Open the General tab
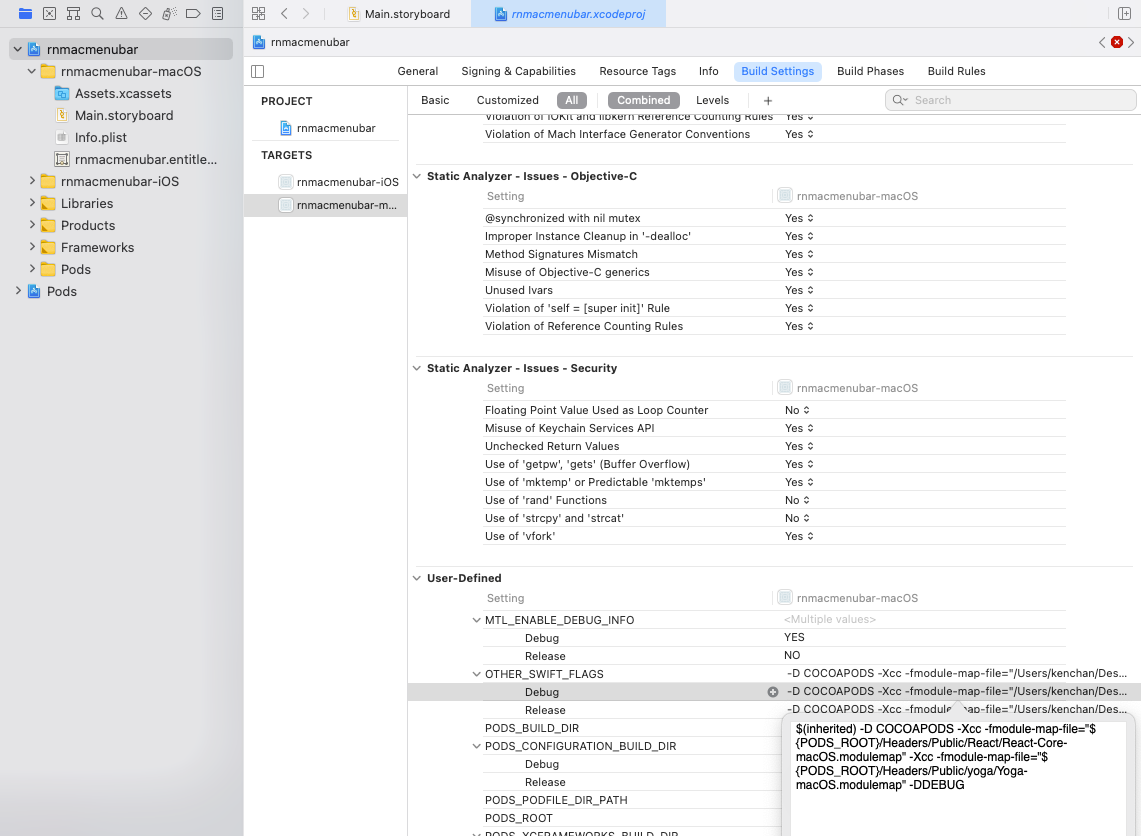 tap(418, 71)
